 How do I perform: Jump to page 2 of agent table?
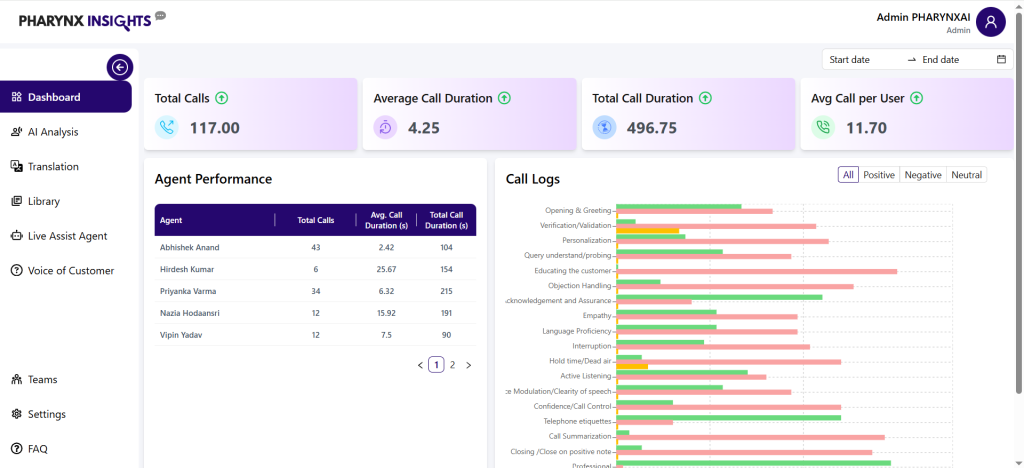point(452,365)
